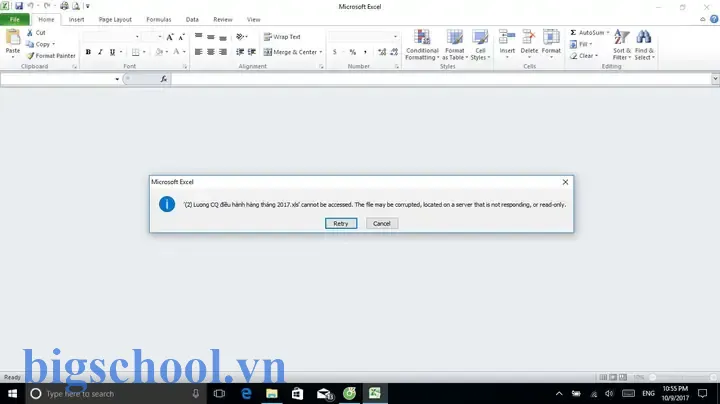Open the View tab
This screenshot has height=404, width=720.
tap(253, 20)
